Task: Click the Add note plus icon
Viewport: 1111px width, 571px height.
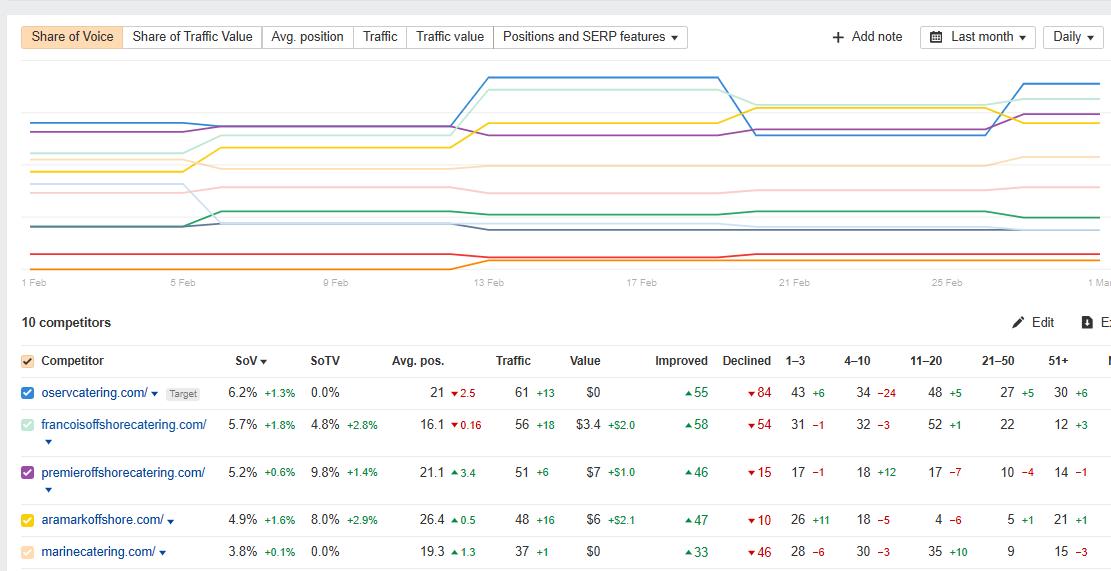Action: 838,37
